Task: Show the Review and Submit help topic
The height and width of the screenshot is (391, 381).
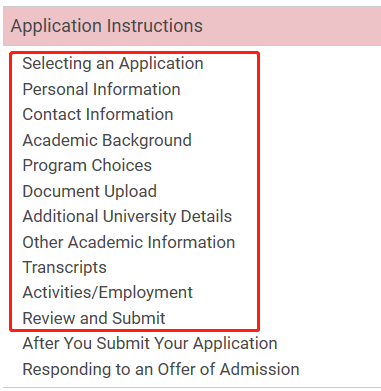Action: (94, 318)
